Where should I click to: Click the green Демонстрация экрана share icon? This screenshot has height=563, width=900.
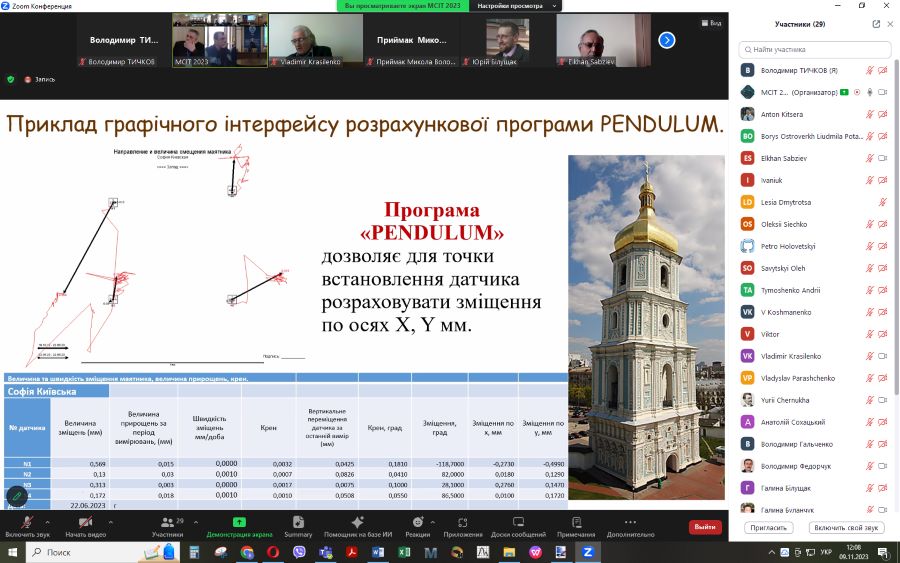[239, 522]
